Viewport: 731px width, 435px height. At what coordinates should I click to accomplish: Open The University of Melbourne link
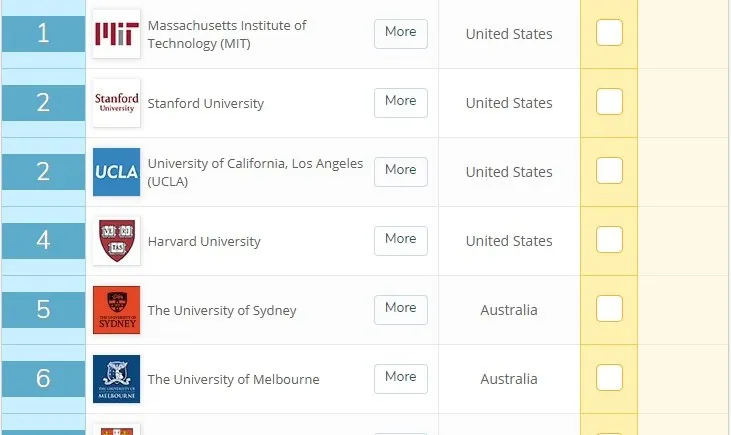click(x=233, y=379)
